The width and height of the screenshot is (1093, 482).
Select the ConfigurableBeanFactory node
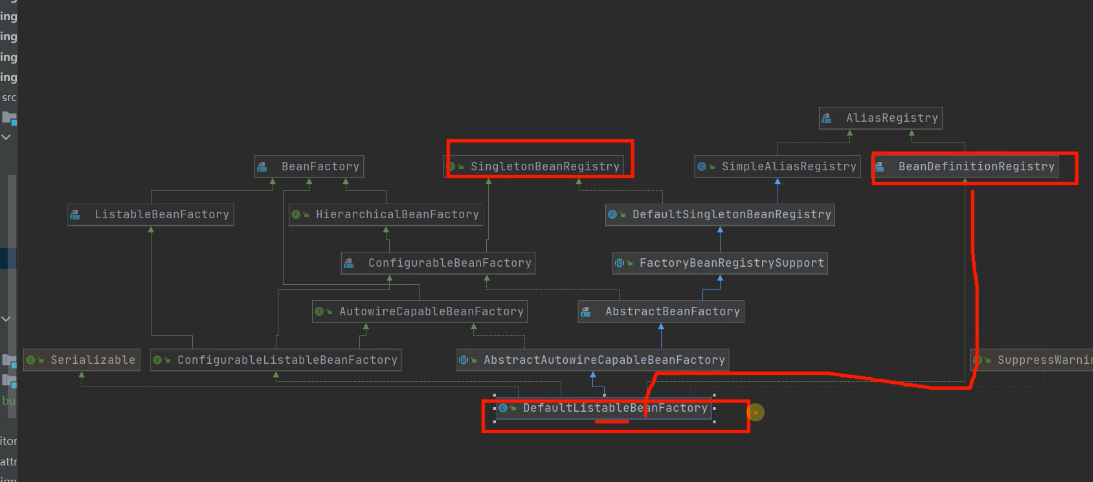pos(438,264)
